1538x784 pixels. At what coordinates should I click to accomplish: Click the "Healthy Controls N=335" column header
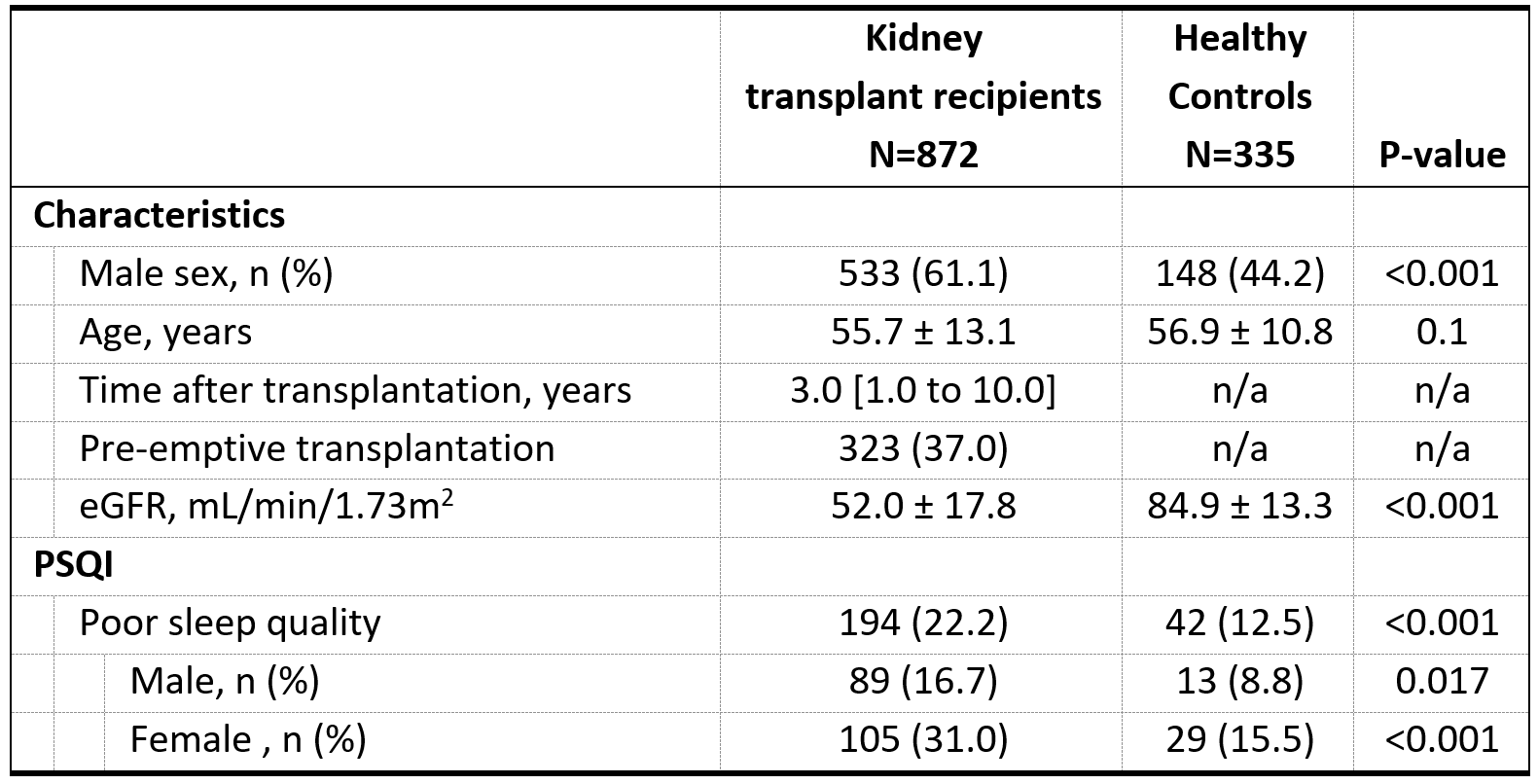tap(1239, 96)
